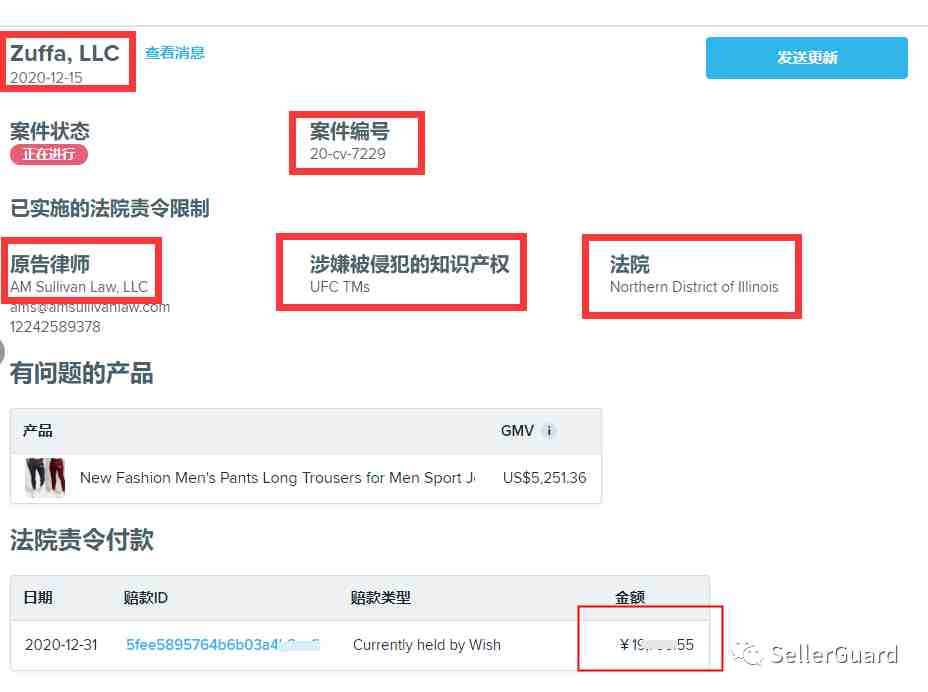Click the AM Sullivan Law, LLC name
Screen dimensions: 928x692
(x=79, y=287)
